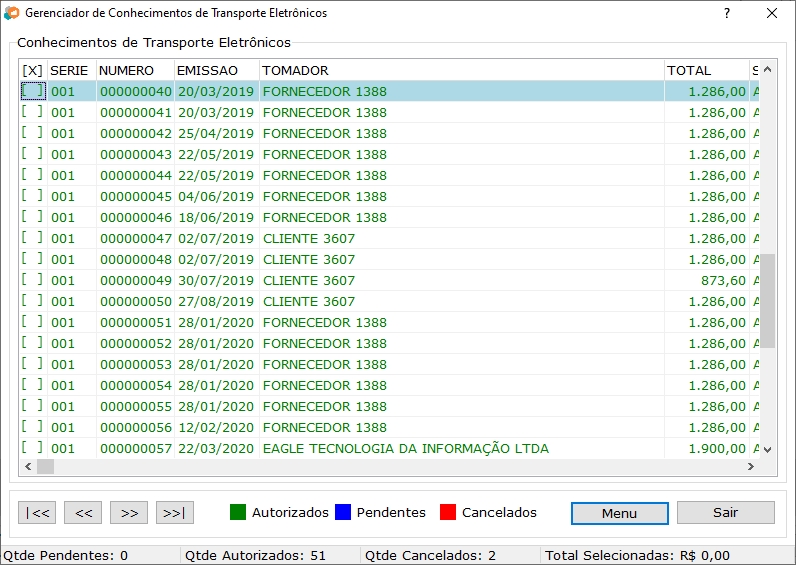Click the Pendentes legend label

(x=391, y=512)
